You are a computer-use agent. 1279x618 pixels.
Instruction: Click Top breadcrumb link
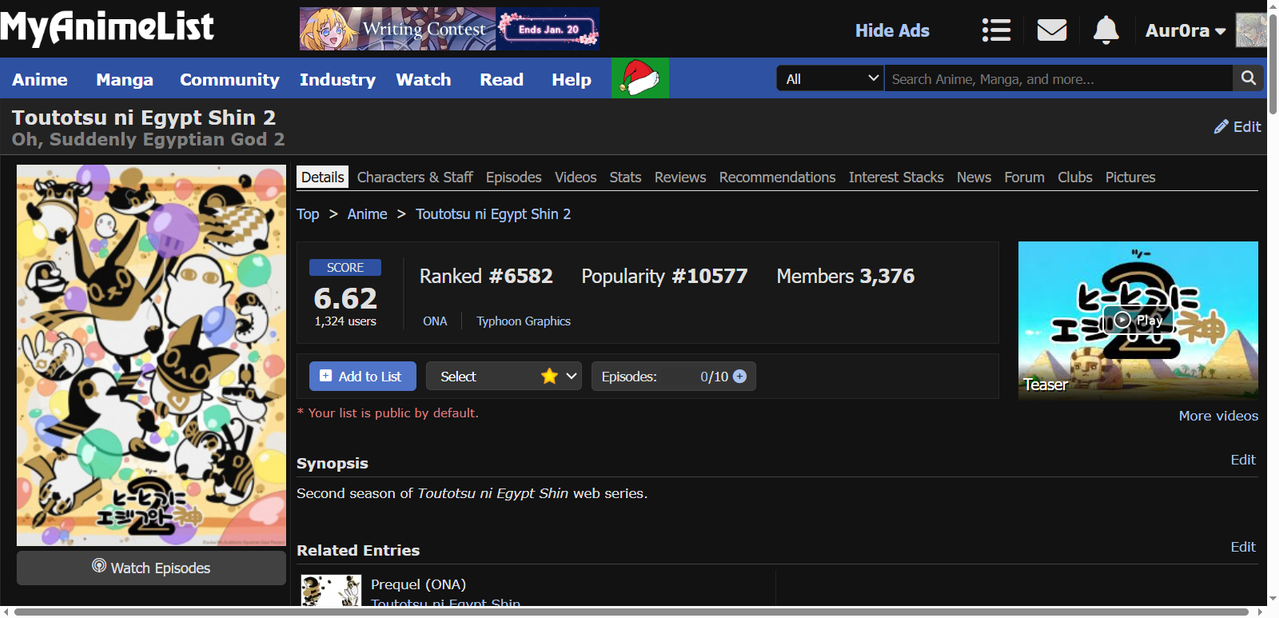coord(308,214)
